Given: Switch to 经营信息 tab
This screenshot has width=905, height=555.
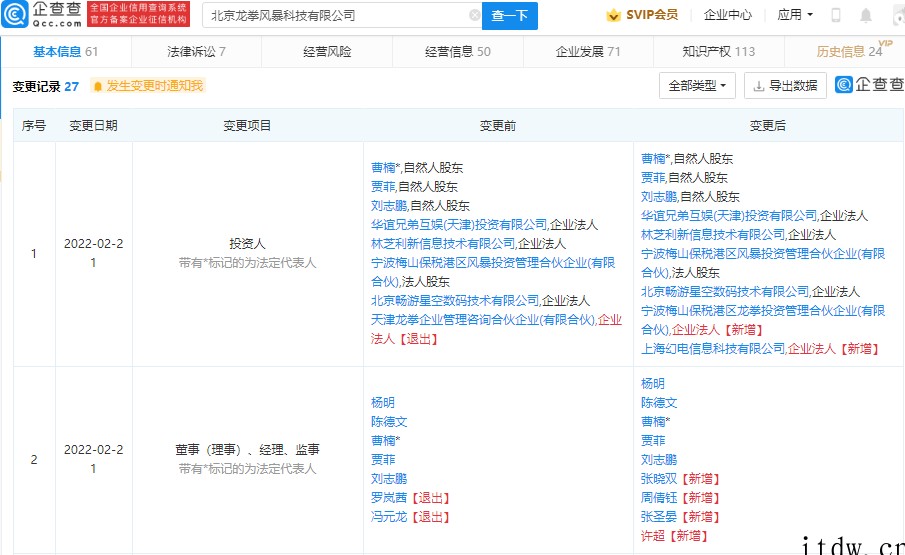Looking at the screenshot, I should pos(458,52).
